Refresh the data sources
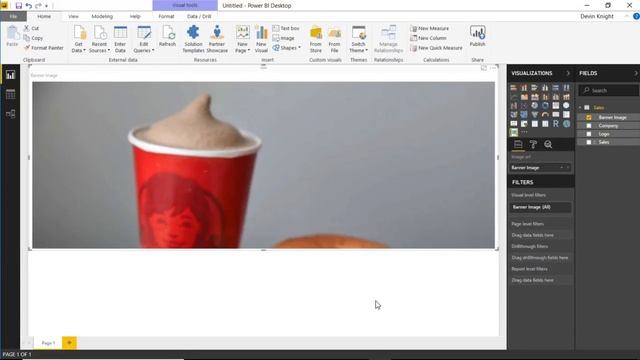The height and width of the screenshot is (360, 640). [167, 36]
